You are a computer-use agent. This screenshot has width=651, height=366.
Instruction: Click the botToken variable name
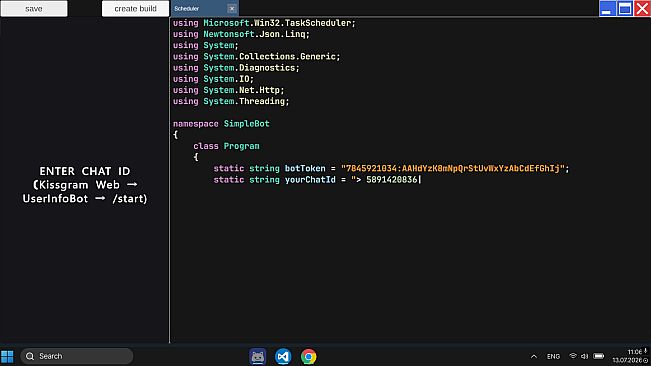pyautogui.click(x=305, y=168)
